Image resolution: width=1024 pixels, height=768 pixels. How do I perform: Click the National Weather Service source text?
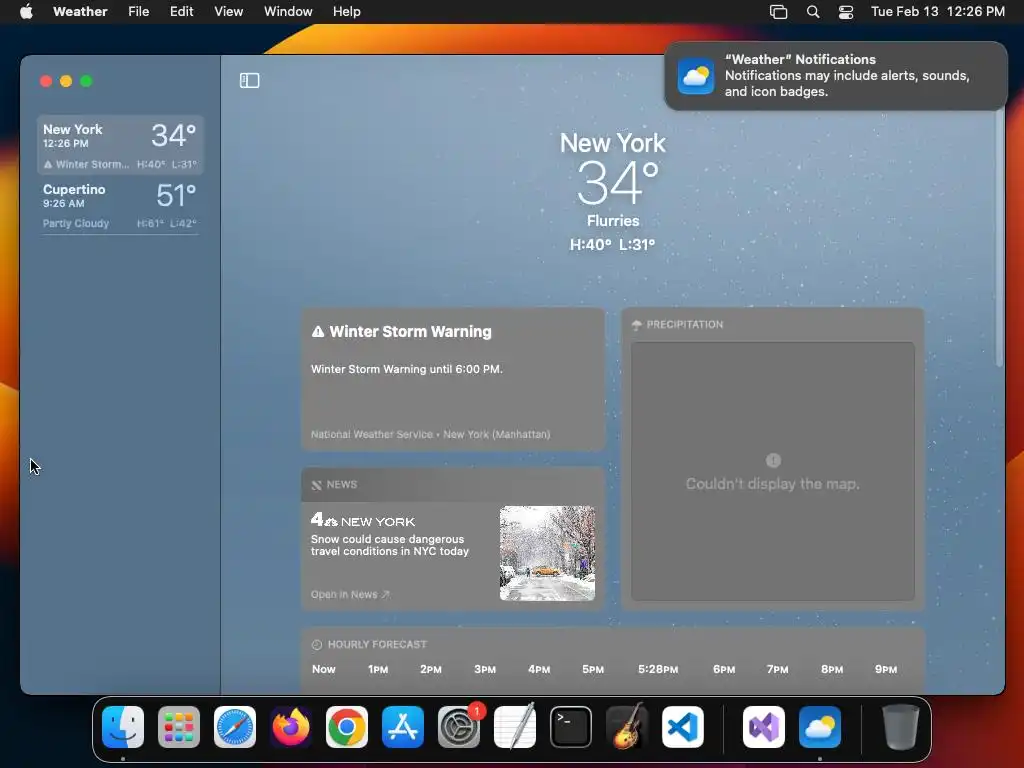point(430,434)
